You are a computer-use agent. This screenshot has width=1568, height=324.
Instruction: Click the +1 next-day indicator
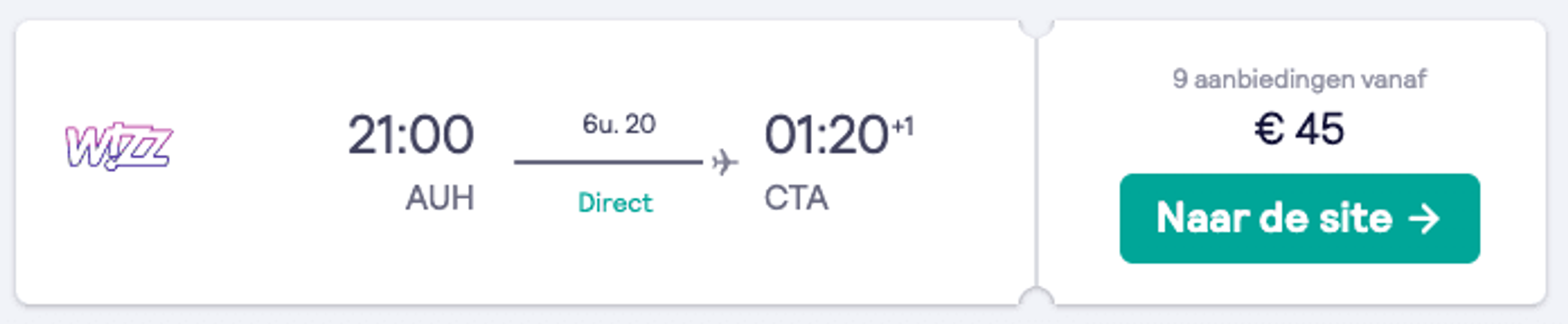(x=902, y=126)
